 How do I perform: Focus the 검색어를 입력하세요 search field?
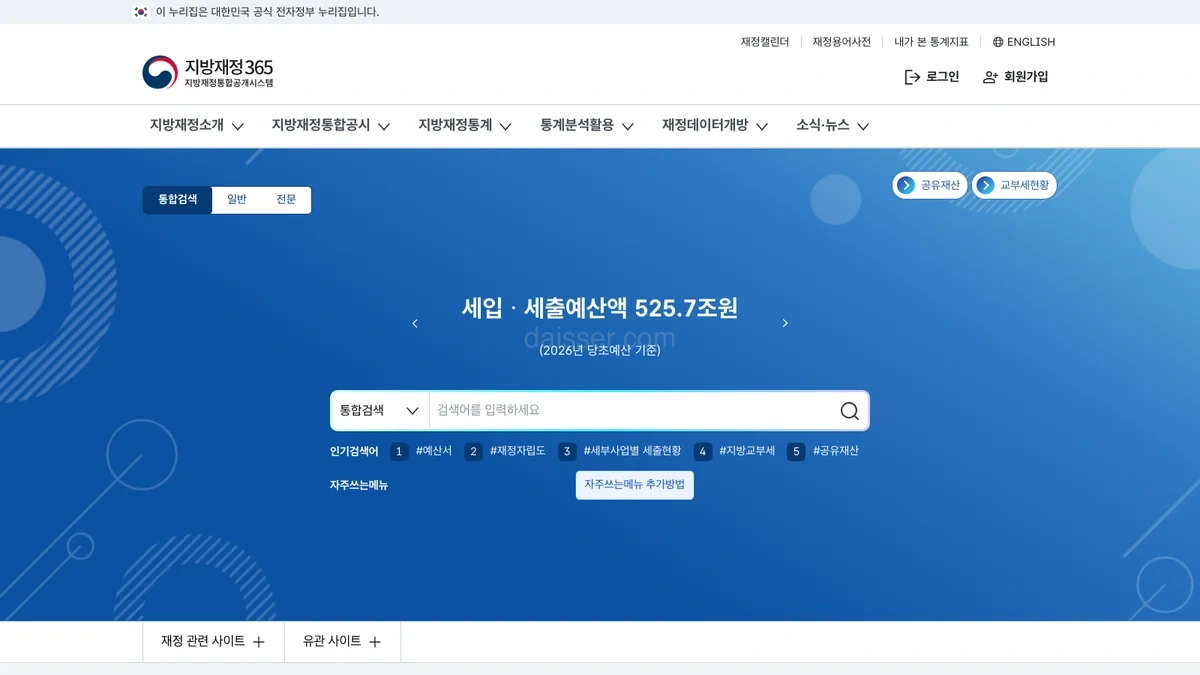point(634,411)
